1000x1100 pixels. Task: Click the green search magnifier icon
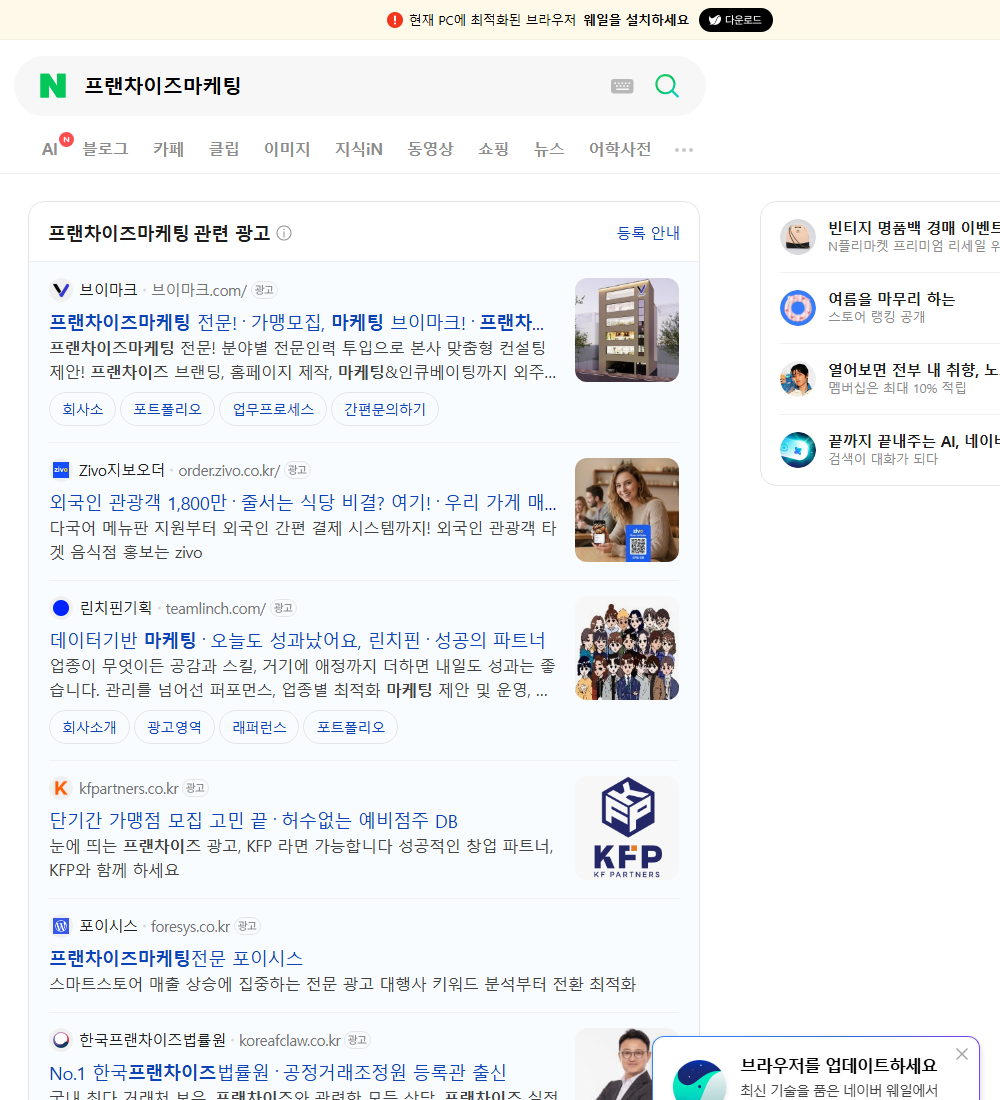click(667, 86)
